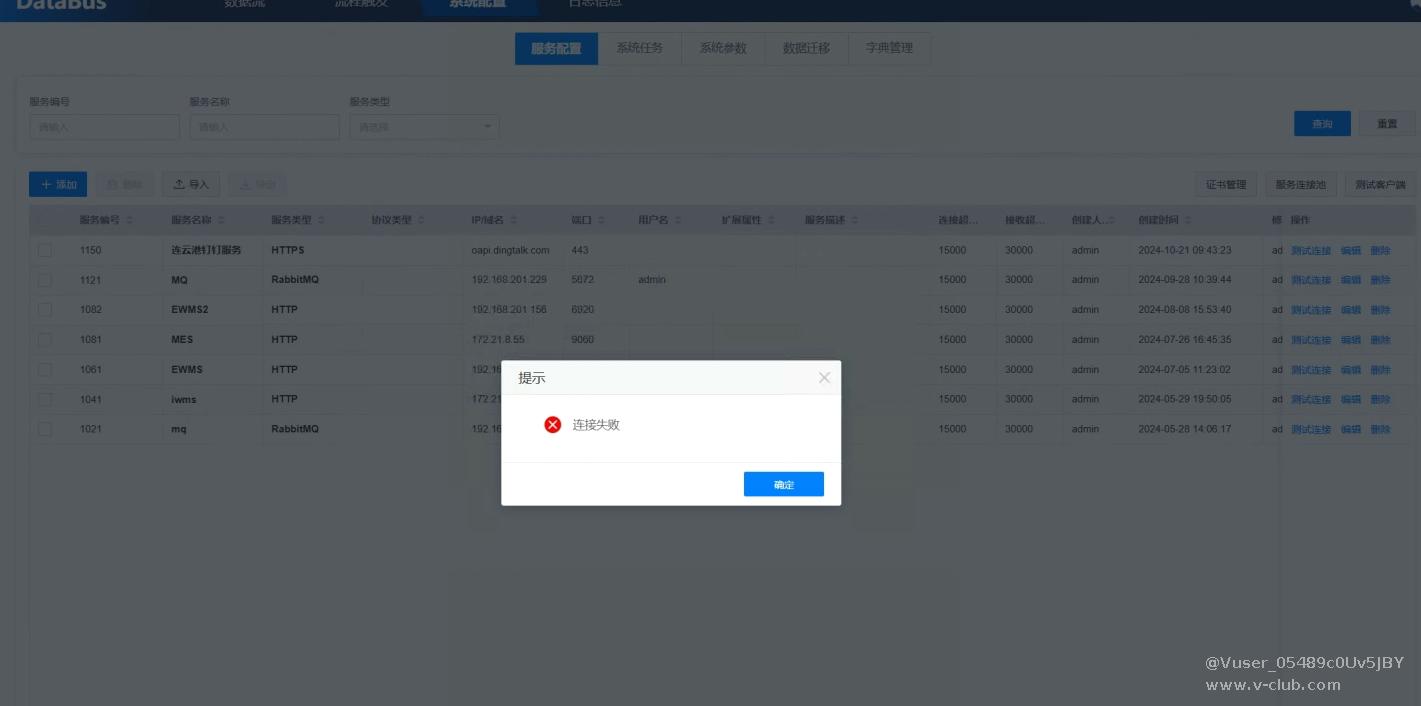
Task: Edit service 1081 row
Action: tap(1351, 340)
